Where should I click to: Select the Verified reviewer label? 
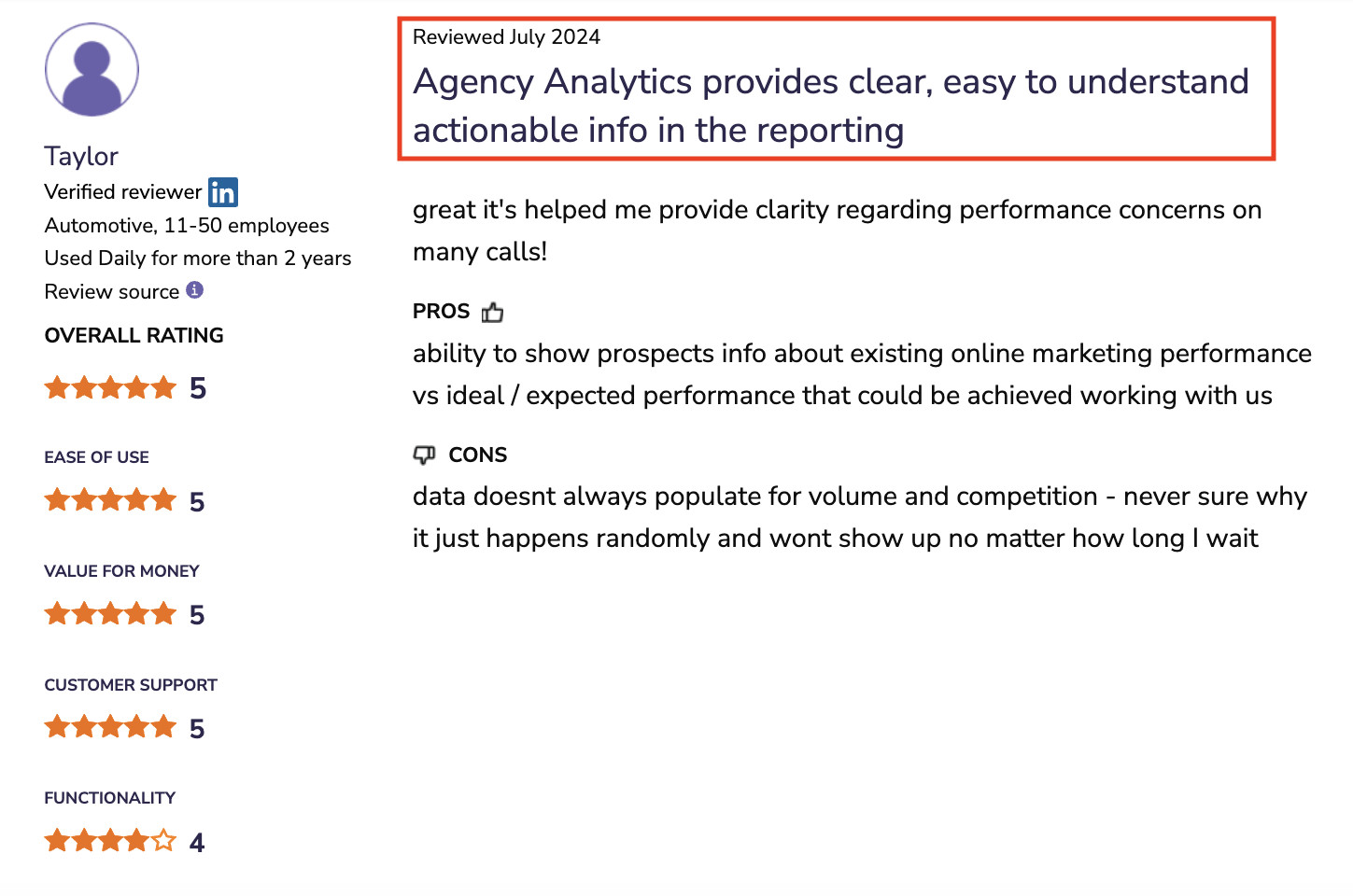click(x=122, y=191)
